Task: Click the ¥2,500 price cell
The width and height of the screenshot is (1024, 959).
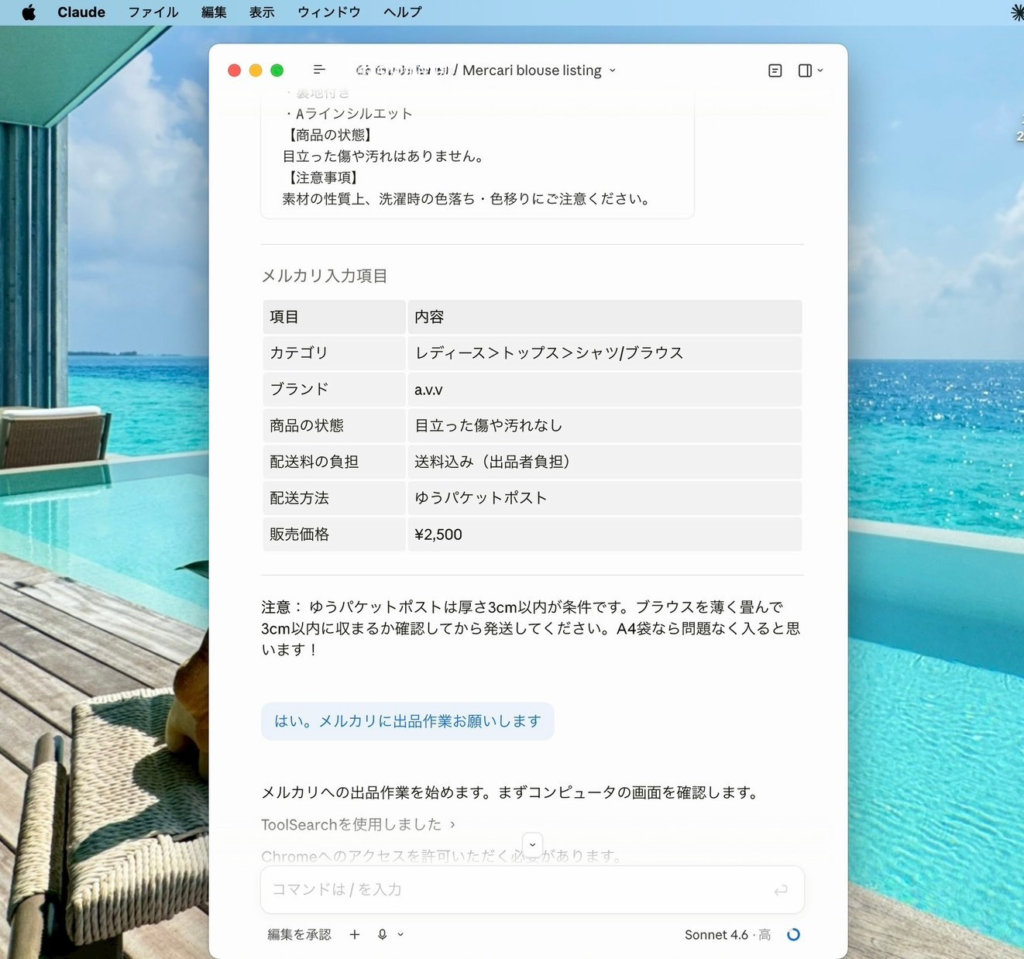Action: (x=605, y=534)
